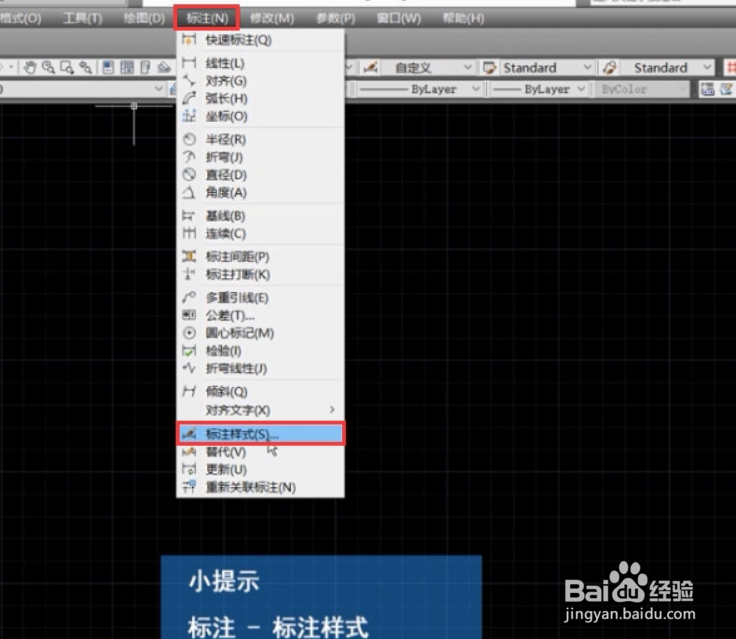The width and height of the screenshot is (736, 639).
Task: Select 角度(A) angular dimension
Action: [x=261, y=192]
